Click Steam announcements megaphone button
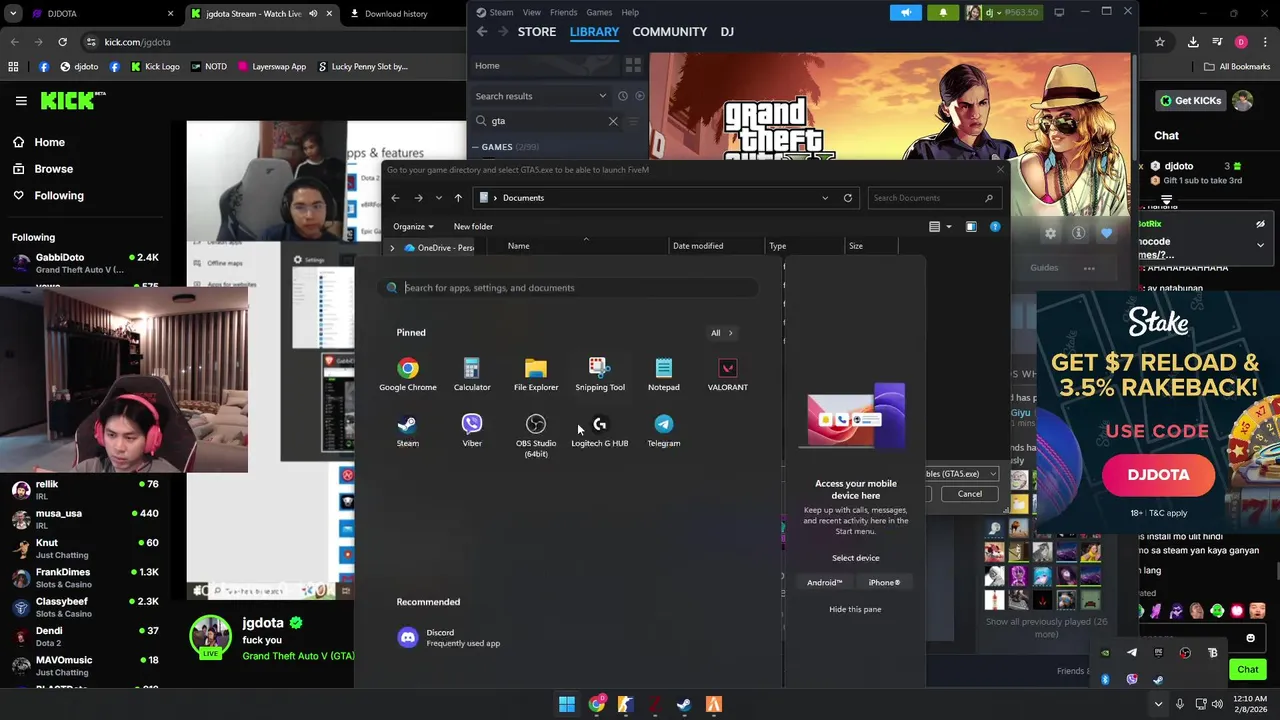Screen dimensions: 1280x720 coord(906,12)
